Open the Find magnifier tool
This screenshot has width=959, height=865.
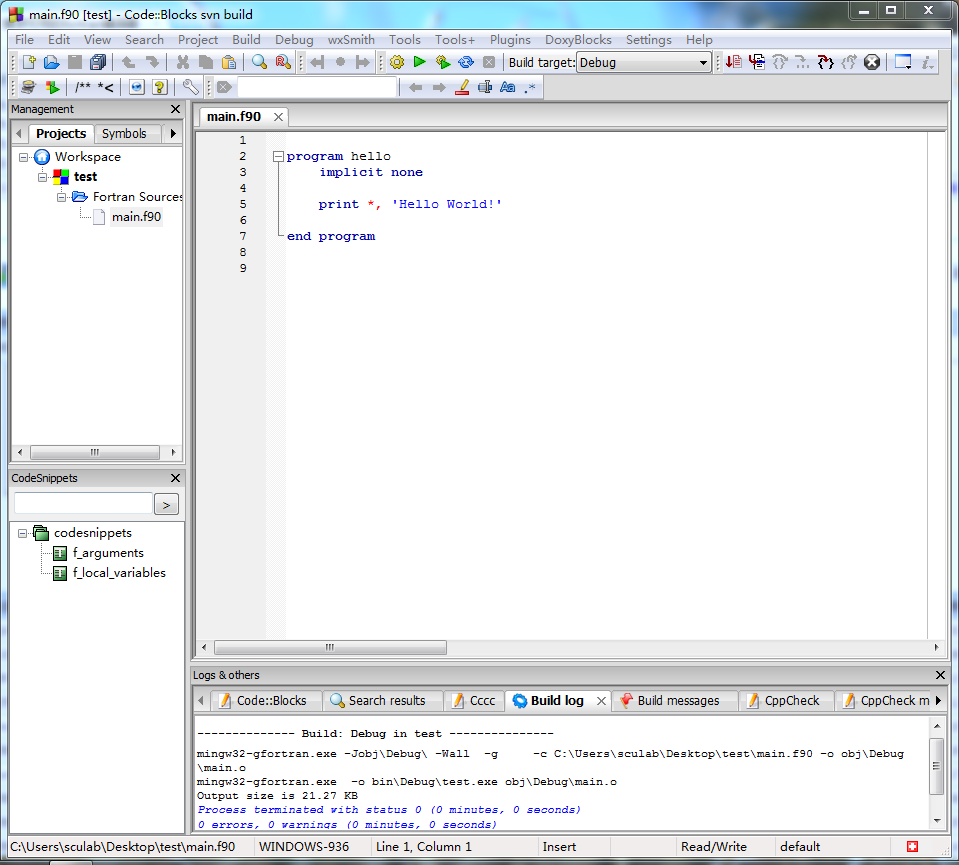tap(259, 62)
